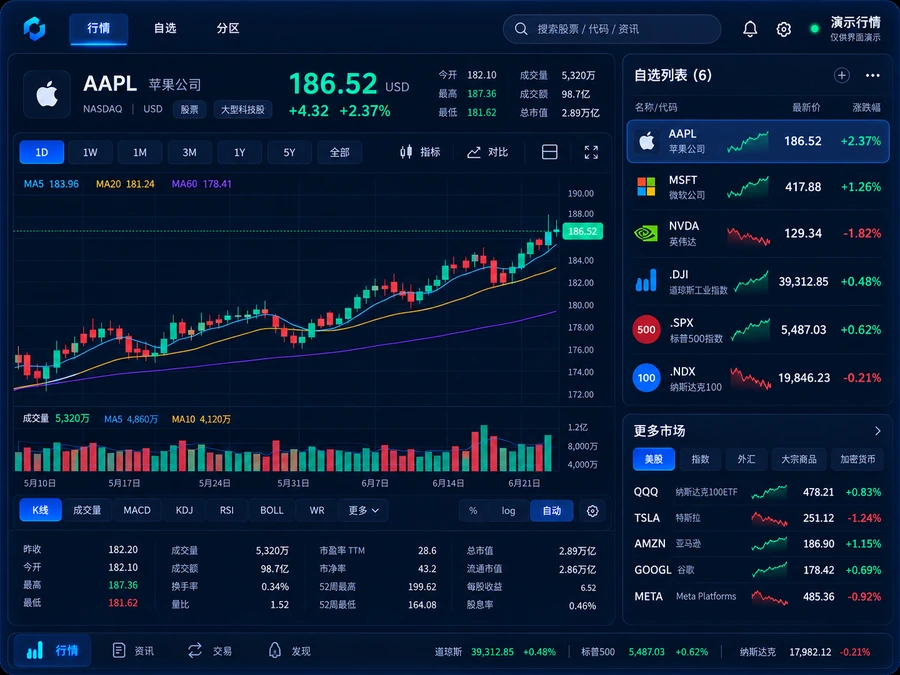The width and height of the screenshot is (900, 675).
Task: Open settings gear in top bar
Action: pos(783,29)
